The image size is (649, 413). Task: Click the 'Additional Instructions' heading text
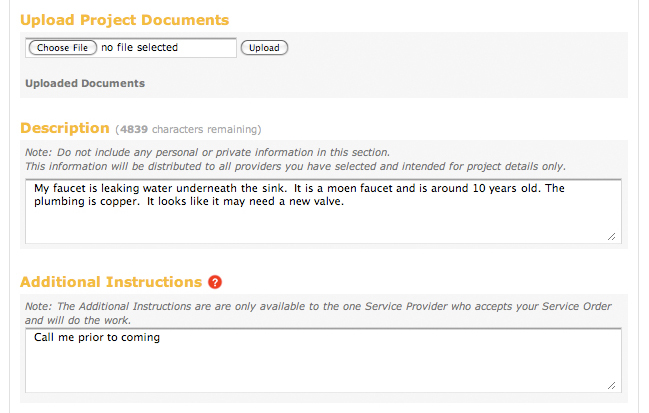tap(111, 282)
